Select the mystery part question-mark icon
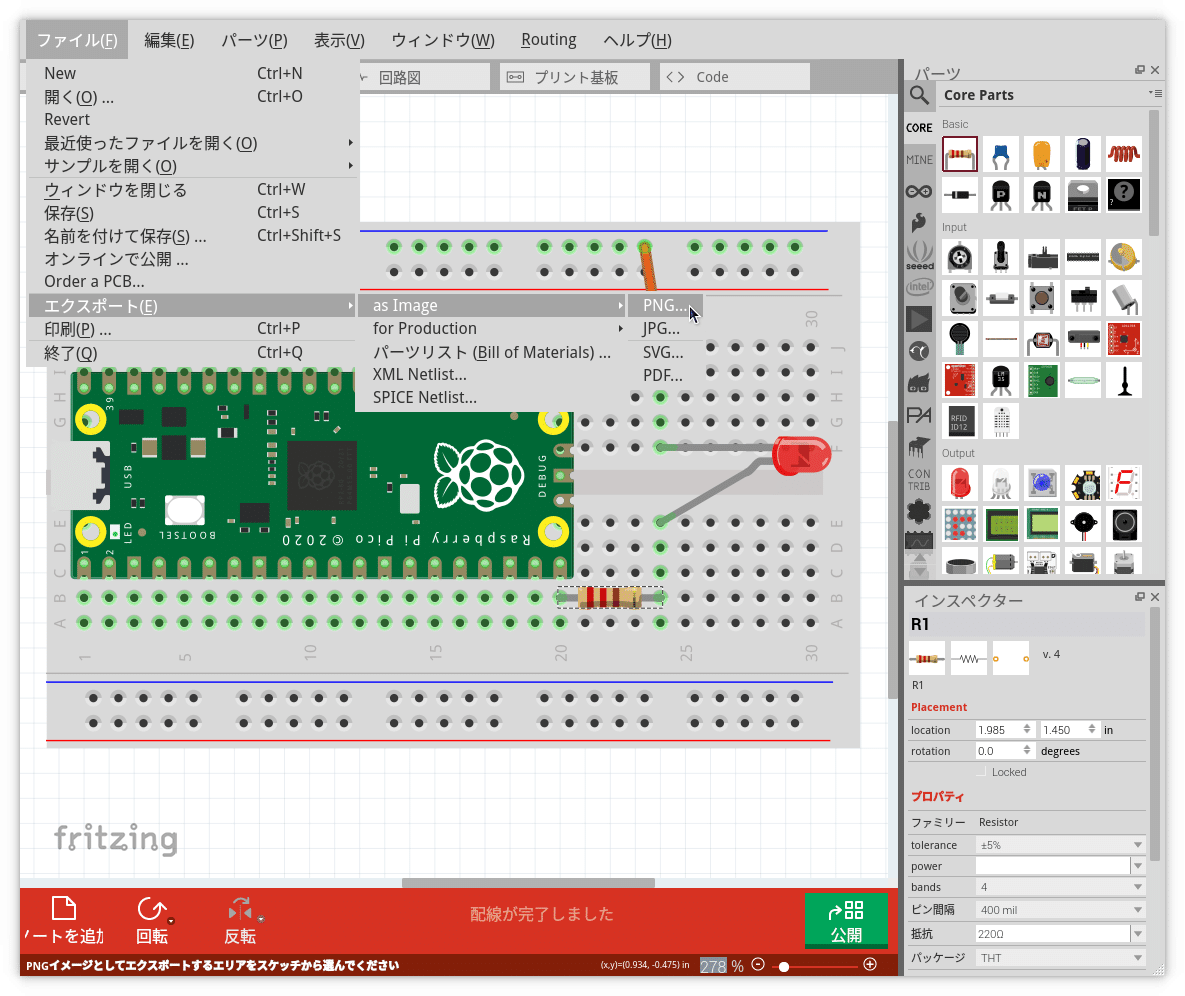The height and width of the screenshot is (996, 1185). [x=1124, y=195]
